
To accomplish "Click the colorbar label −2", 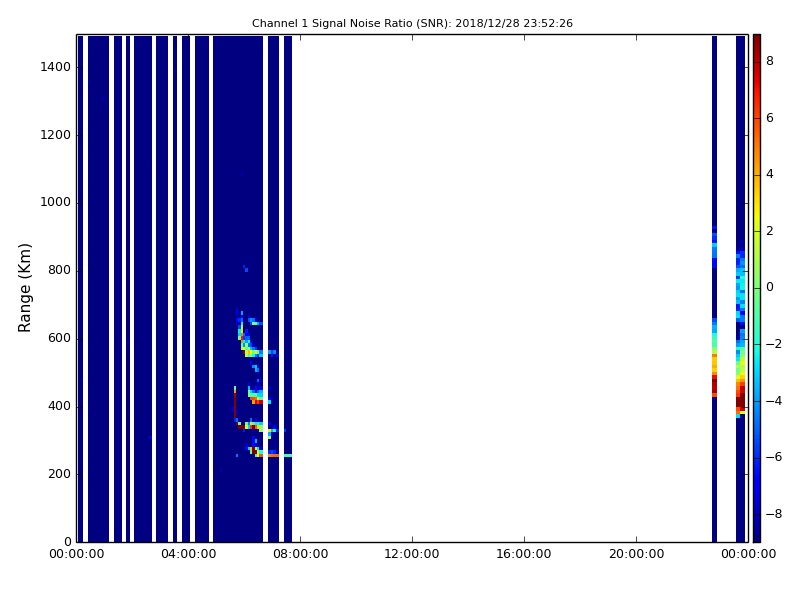I will pos(774,344).
